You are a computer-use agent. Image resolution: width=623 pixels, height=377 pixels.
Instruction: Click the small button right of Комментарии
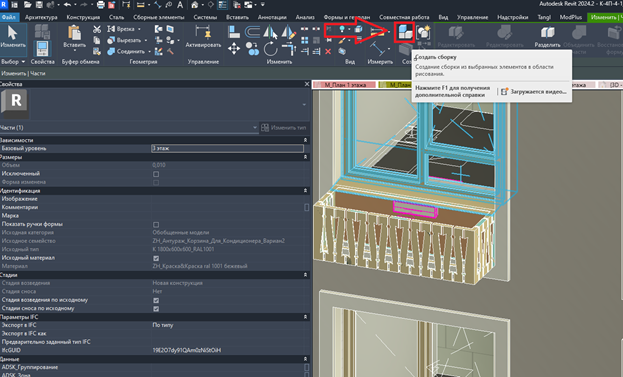tap(306, 207)
